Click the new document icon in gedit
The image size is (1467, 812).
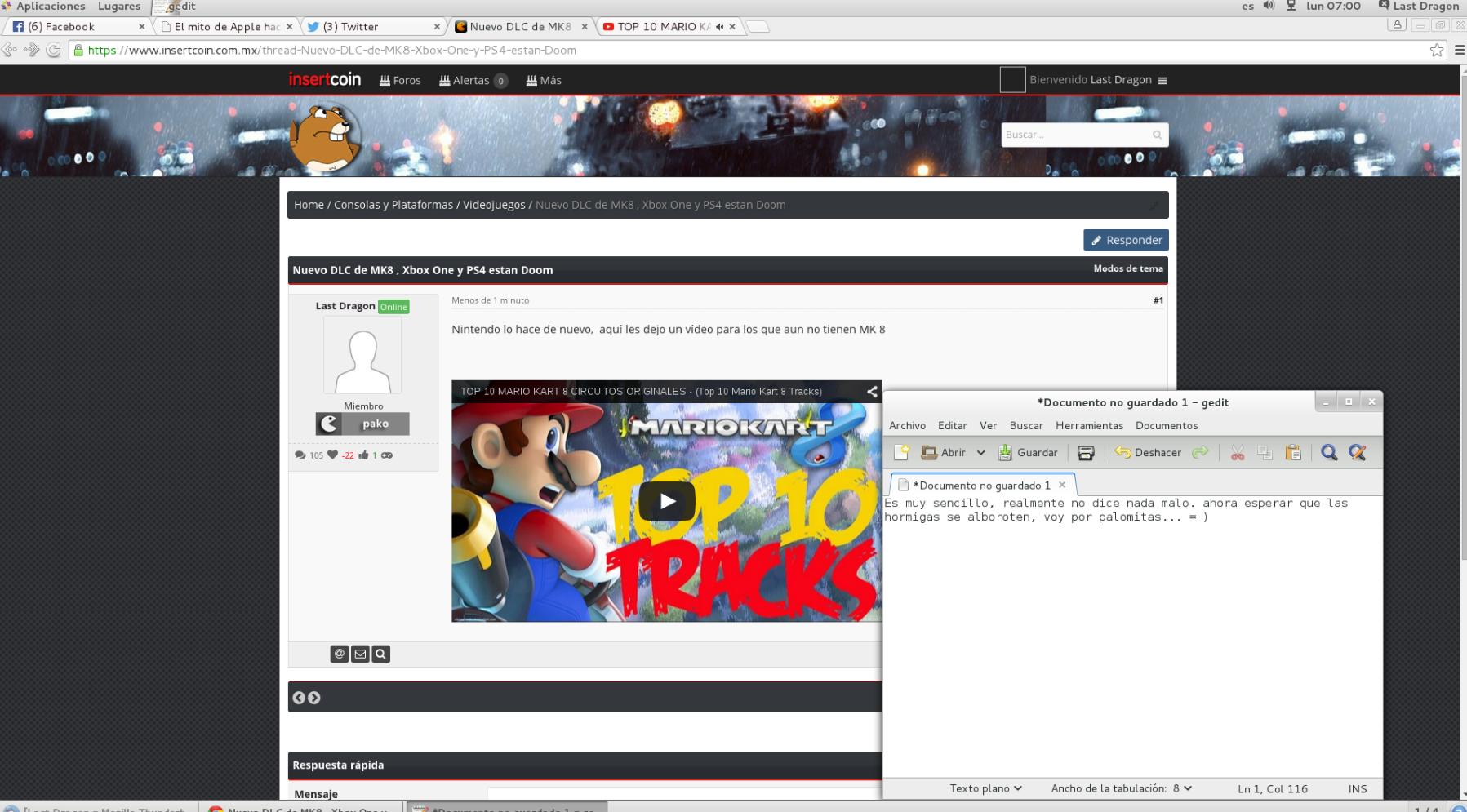coord(901,453)
